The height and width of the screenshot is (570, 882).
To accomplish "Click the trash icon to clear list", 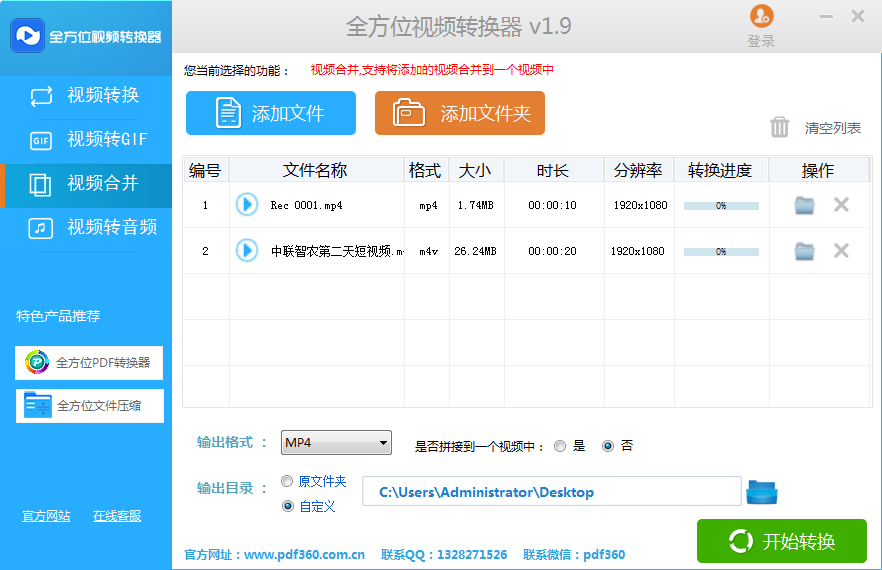I will pos(780,127).
